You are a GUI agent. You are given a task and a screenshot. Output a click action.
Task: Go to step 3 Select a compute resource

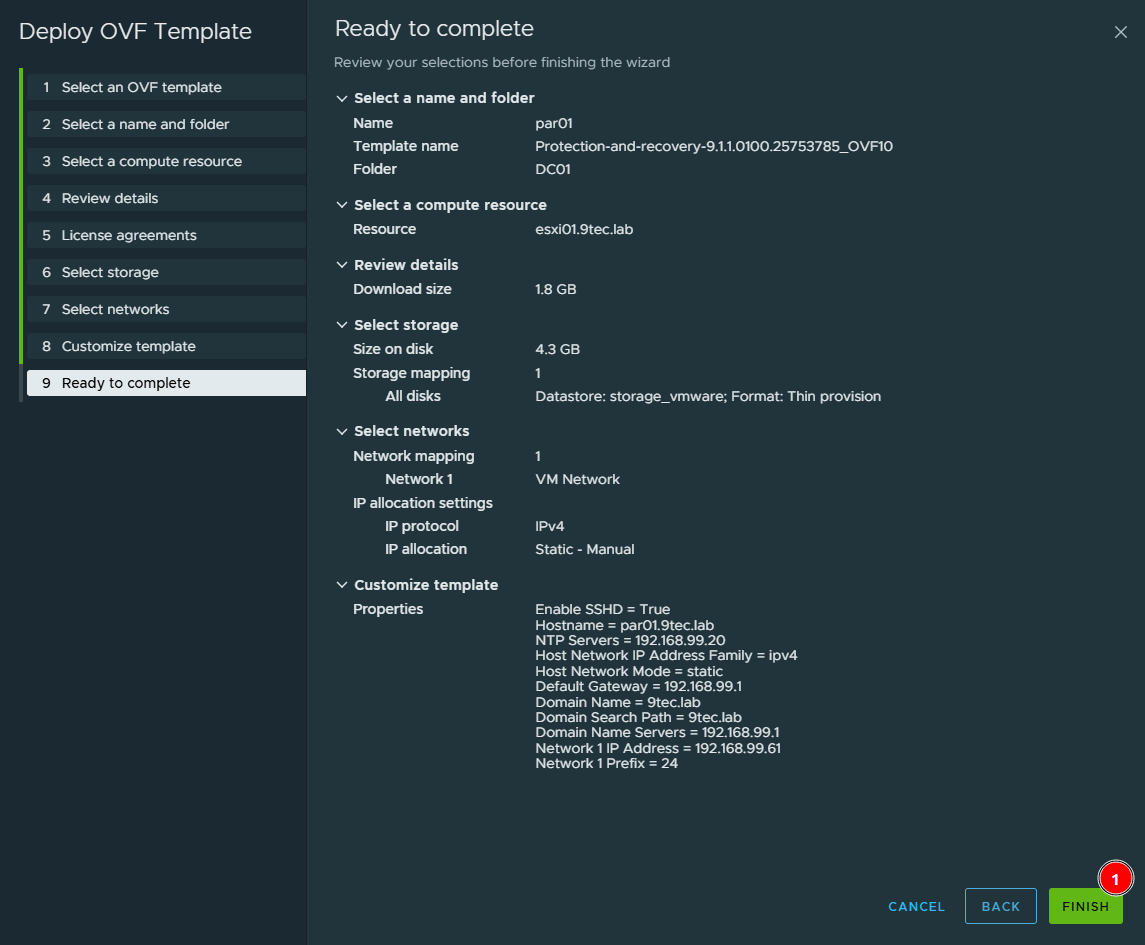[x=166, y=161]
